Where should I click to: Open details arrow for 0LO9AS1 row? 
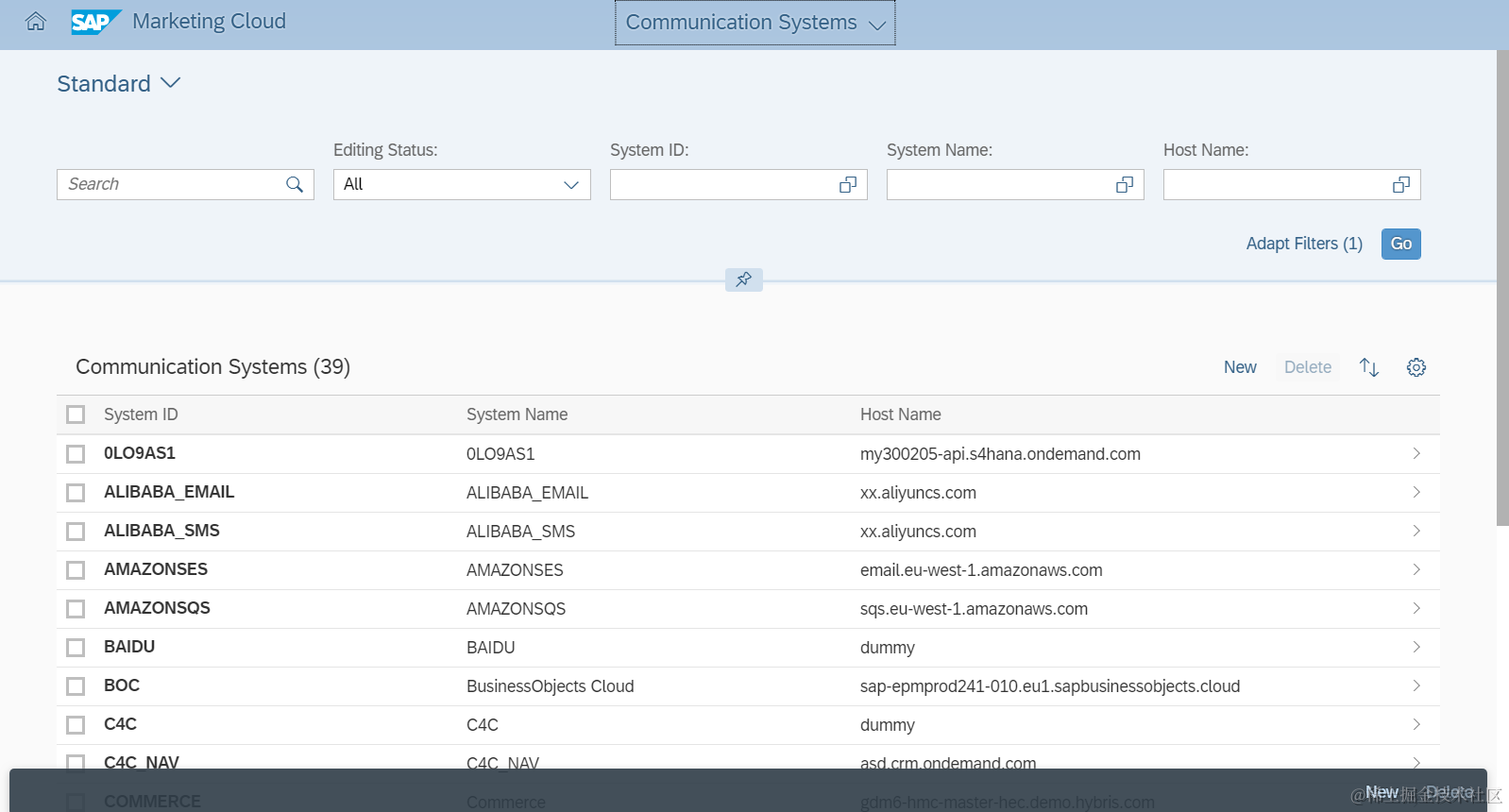point(1416,453)
